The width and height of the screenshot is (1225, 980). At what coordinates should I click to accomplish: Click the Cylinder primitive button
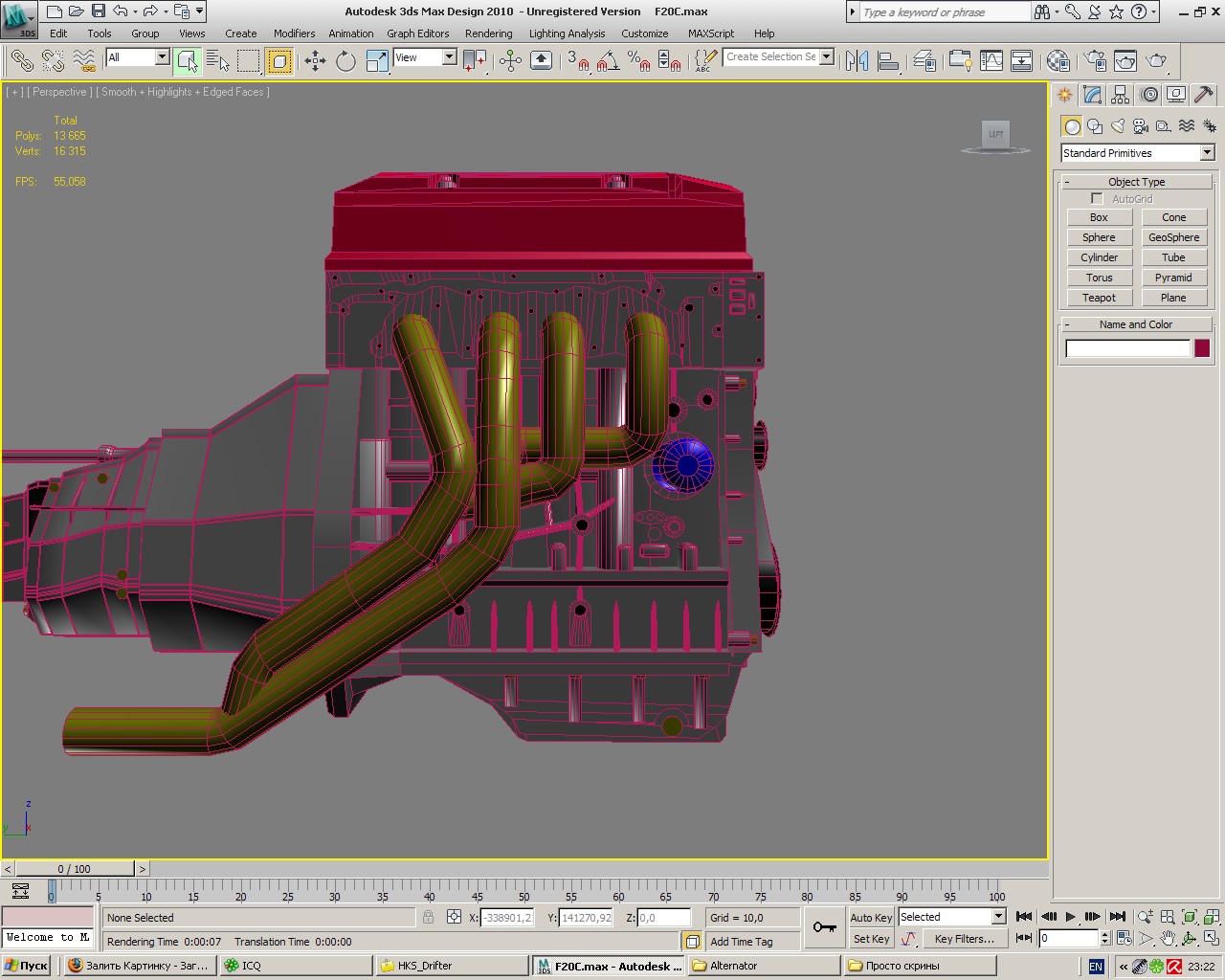1099,257
